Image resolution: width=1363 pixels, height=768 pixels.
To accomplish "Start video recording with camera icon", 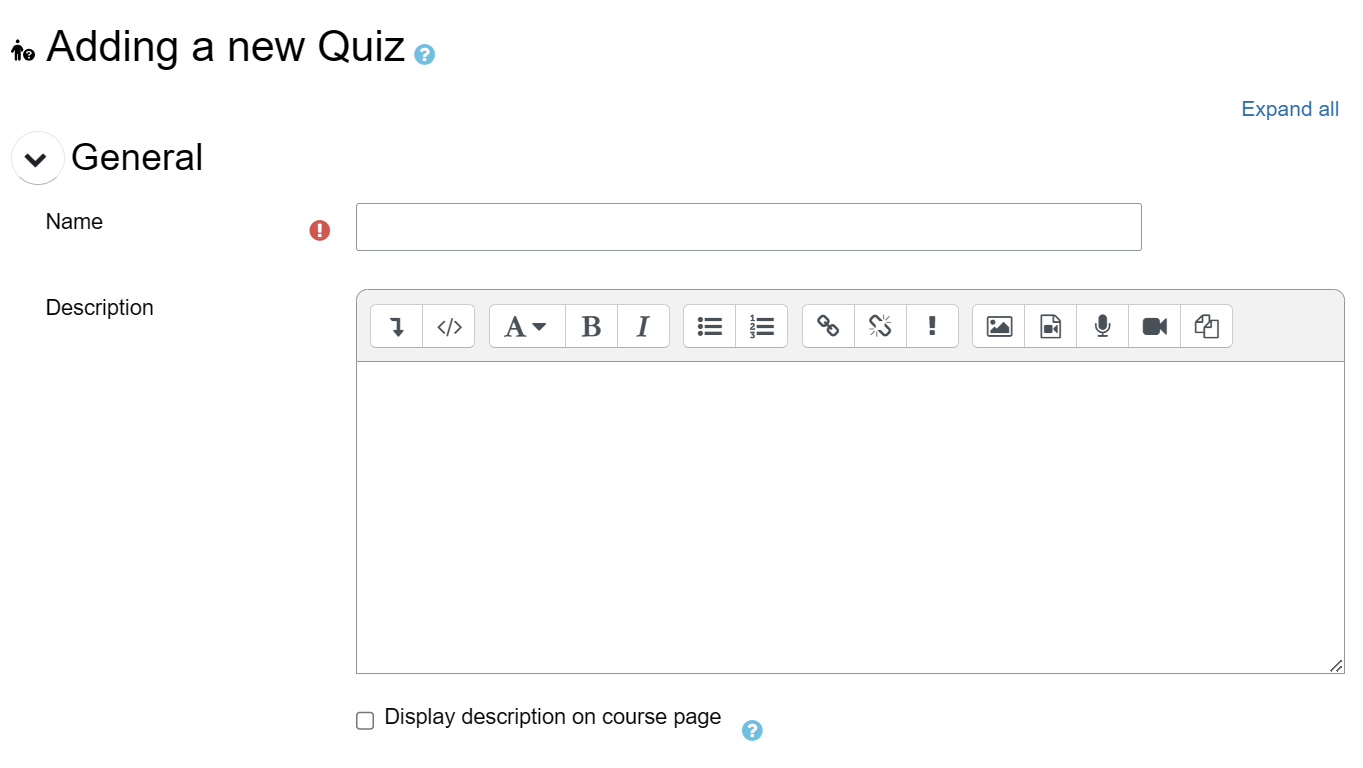I will coord(1155,326).
